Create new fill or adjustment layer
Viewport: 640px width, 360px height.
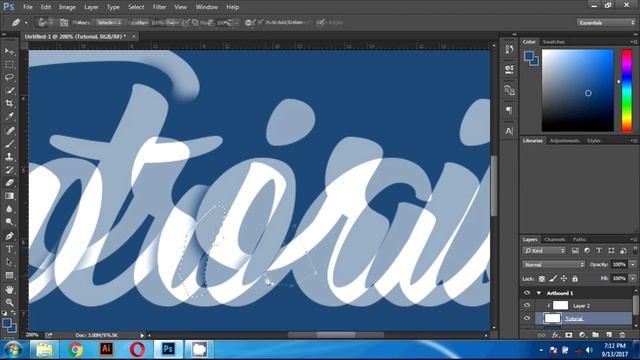coord(582,335)
